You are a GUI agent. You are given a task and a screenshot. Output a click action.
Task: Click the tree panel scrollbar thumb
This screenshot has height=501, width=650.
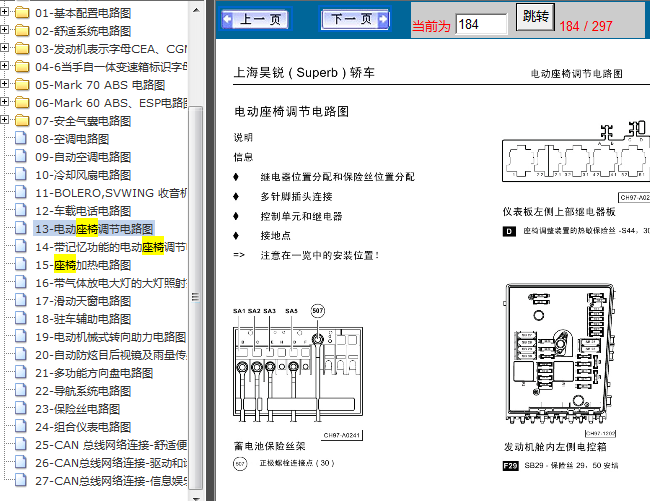click(196, 298)
